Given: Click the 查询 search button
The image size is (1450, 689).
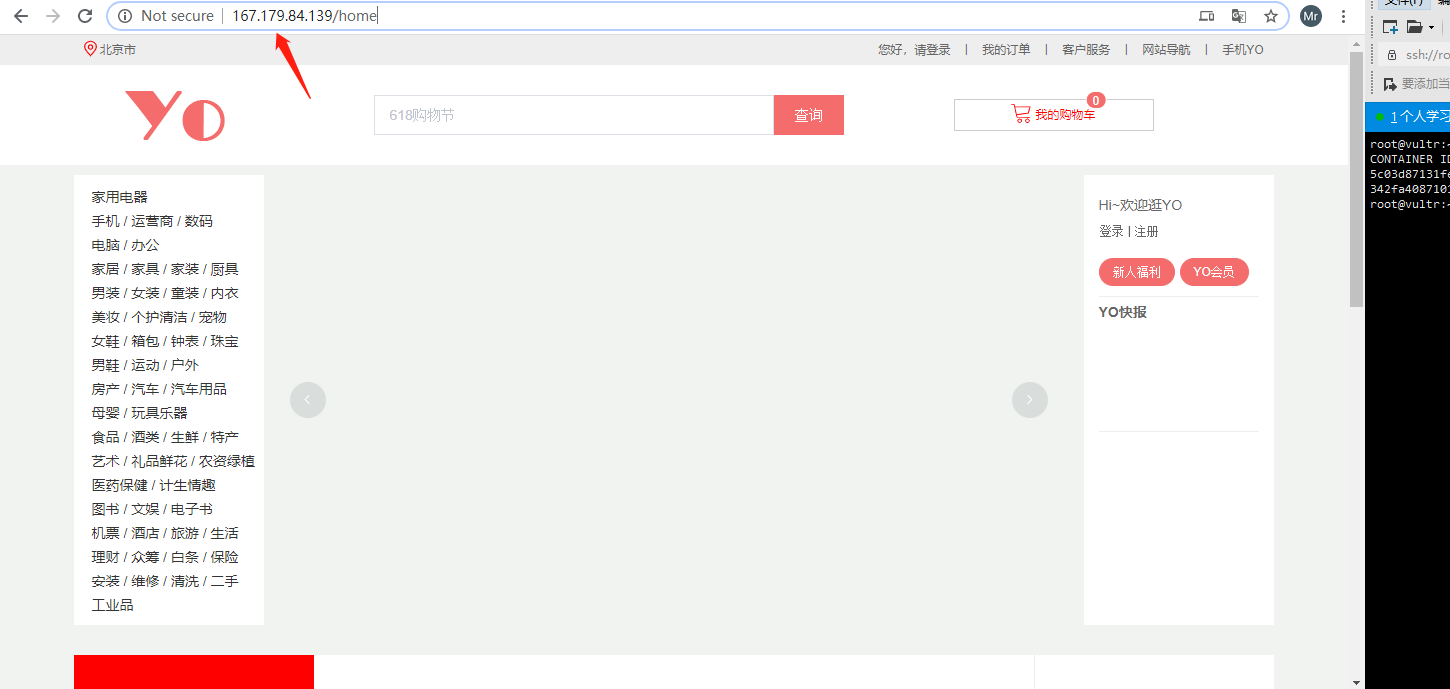Looking at the screenshot, I should tap(809, 115).
